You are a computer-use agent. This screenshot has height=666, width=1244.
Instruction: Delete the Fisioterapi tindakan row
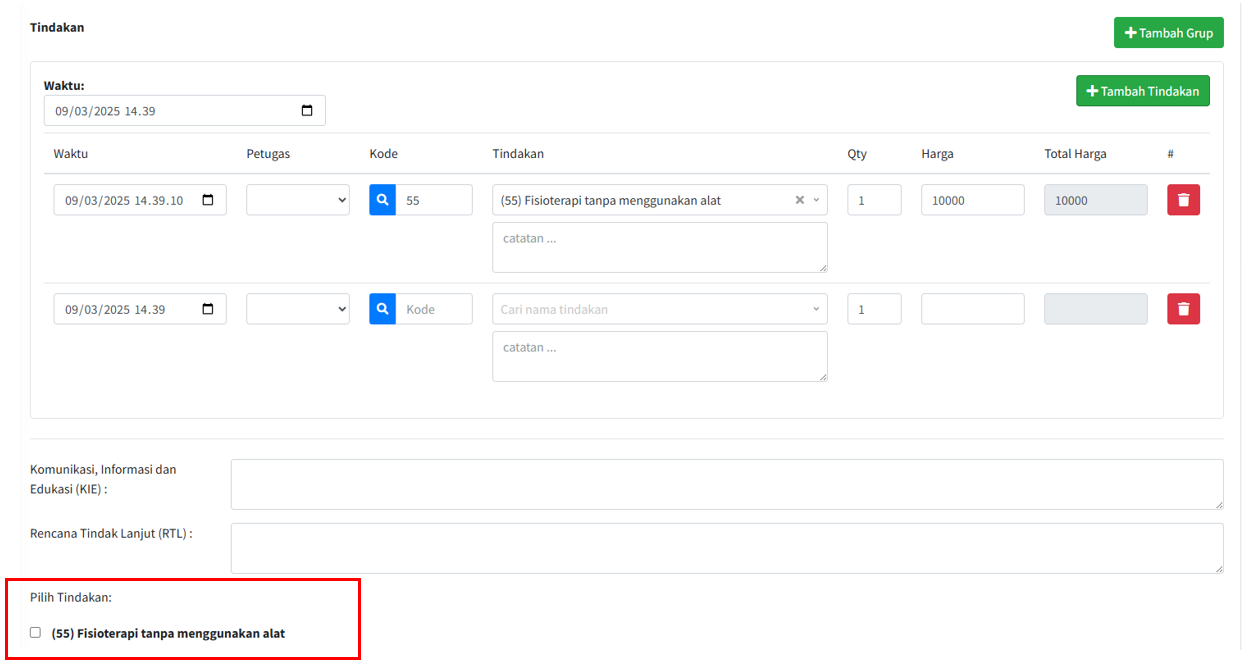1183,200
